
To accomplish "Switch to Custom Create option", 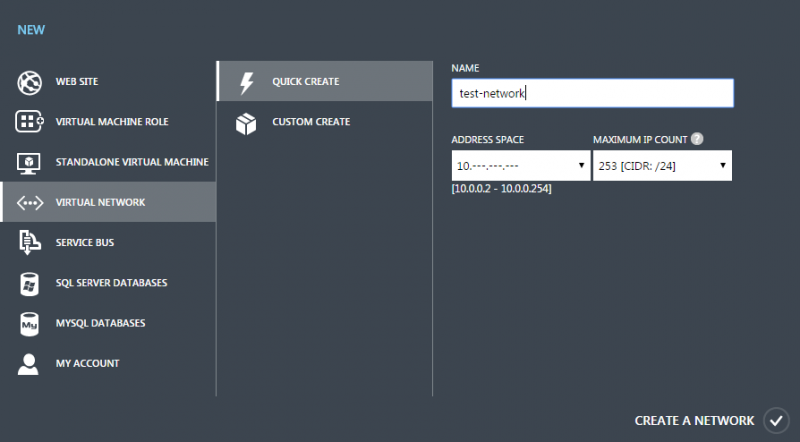I will [x=311, y=122].
